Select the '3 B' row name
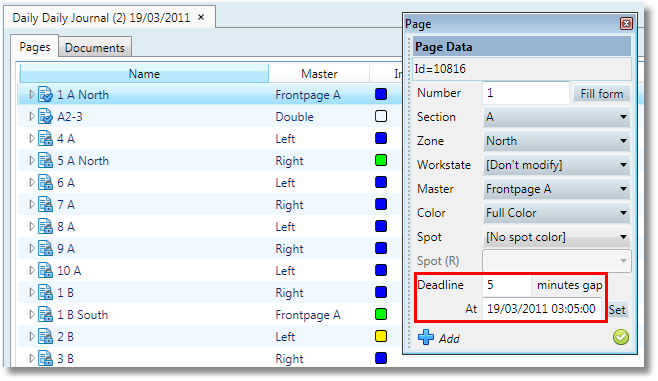Image resolution: width=658 pixels, height=381 pixels. (65, 359)
